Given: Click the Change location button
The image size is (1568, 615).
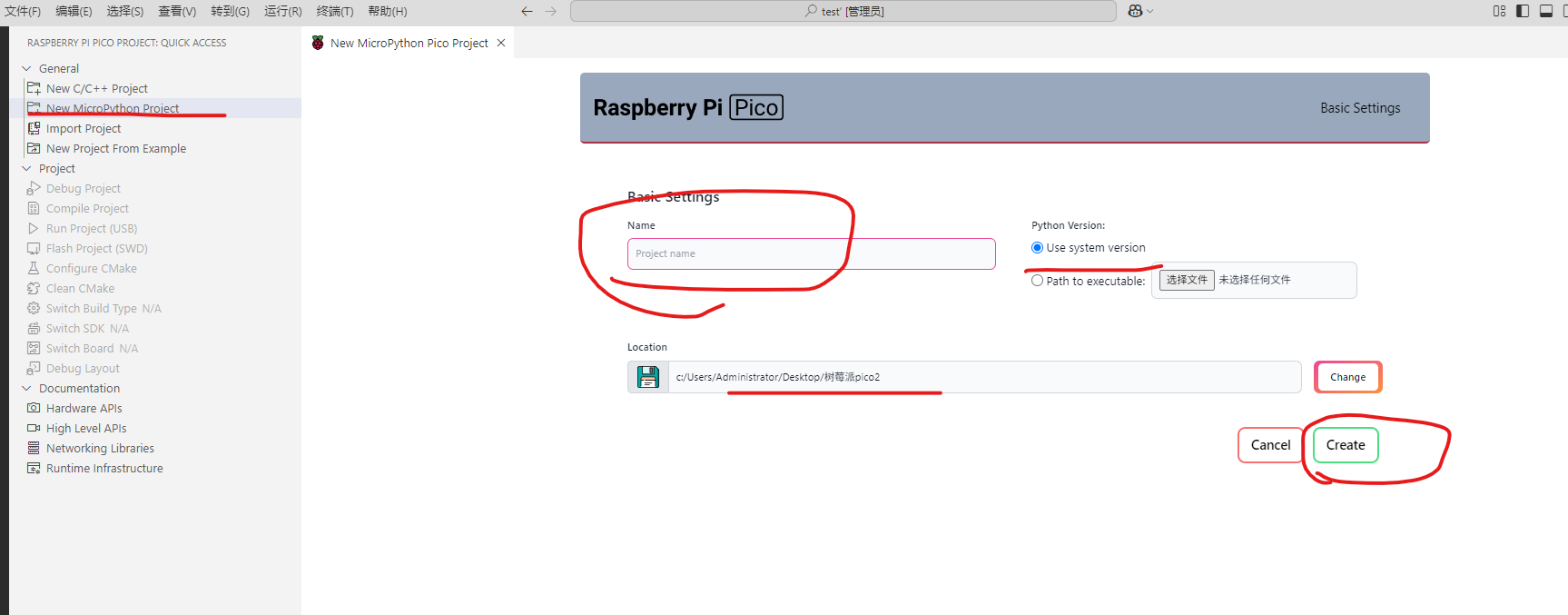Looking at the screenshot, I should coord(1347,377).
